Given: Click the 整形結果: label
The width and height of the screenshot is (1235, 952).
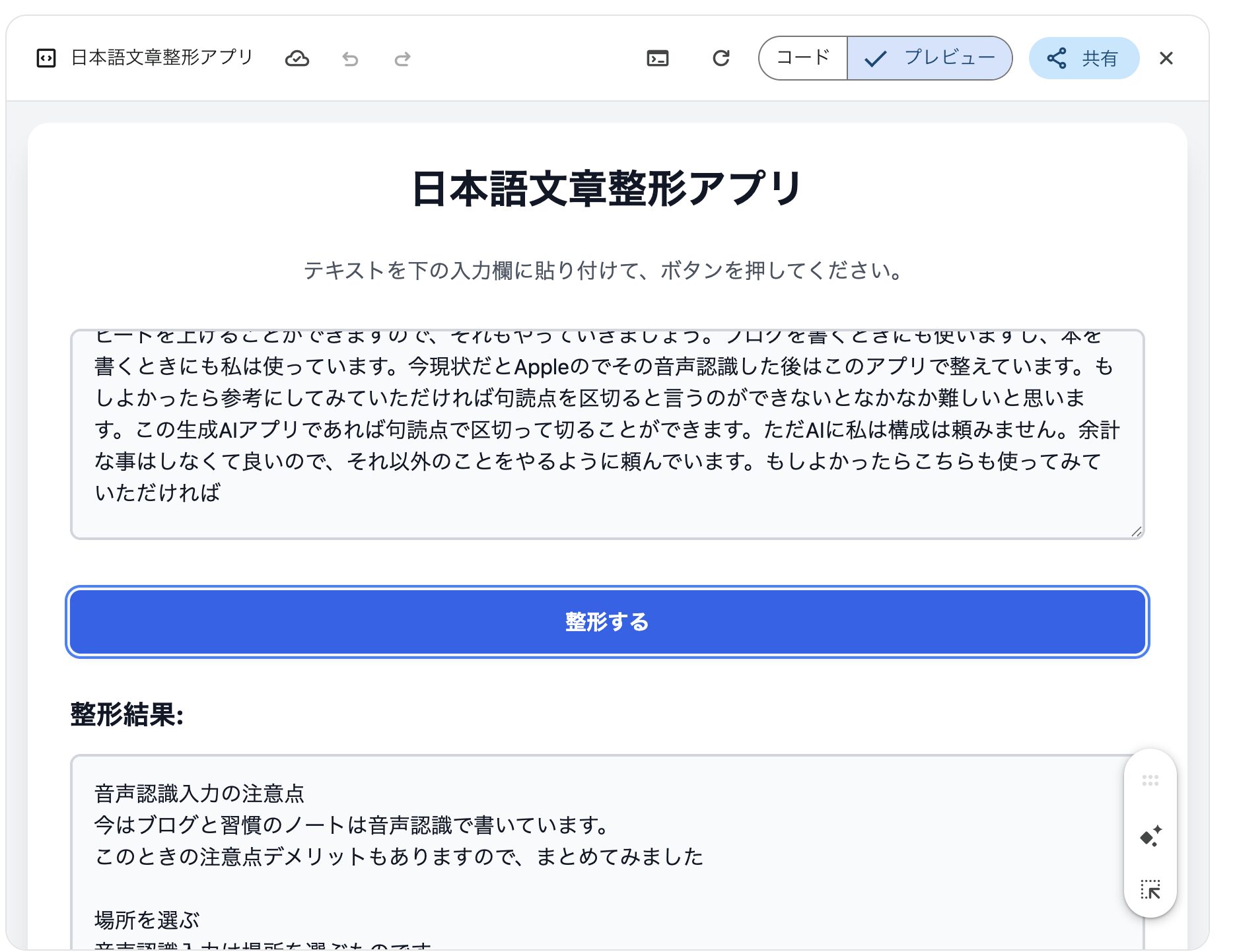Looking at the screenshot, I should point(127,714).
